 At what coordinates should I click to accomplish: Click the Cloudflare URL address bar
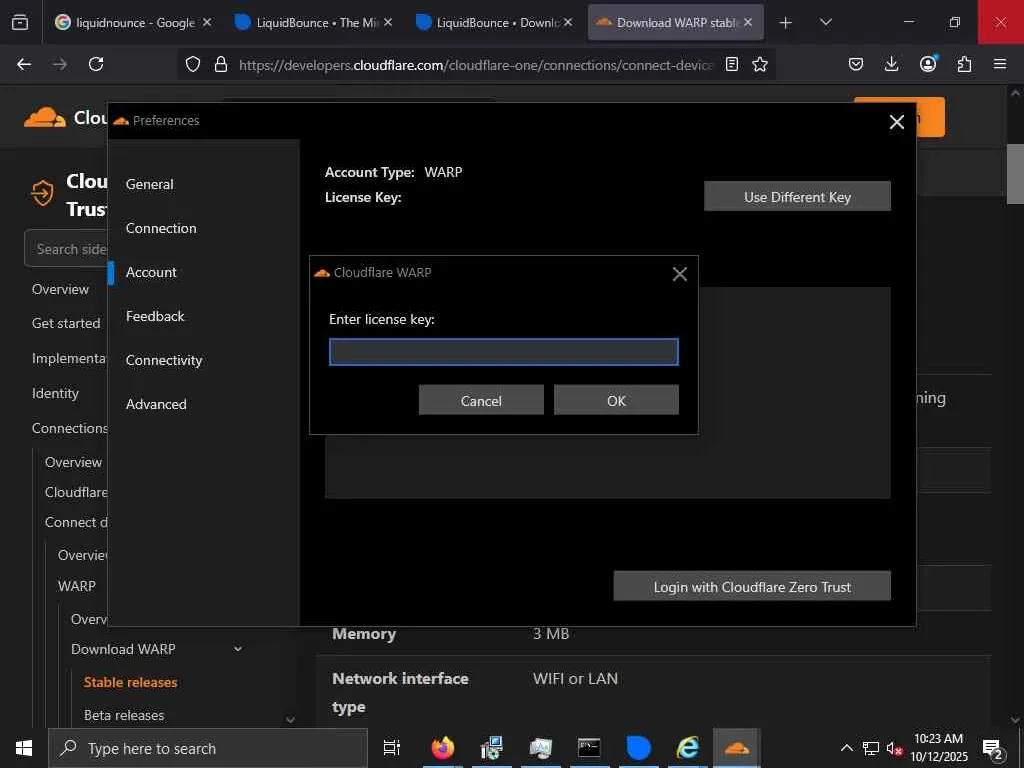475,65
